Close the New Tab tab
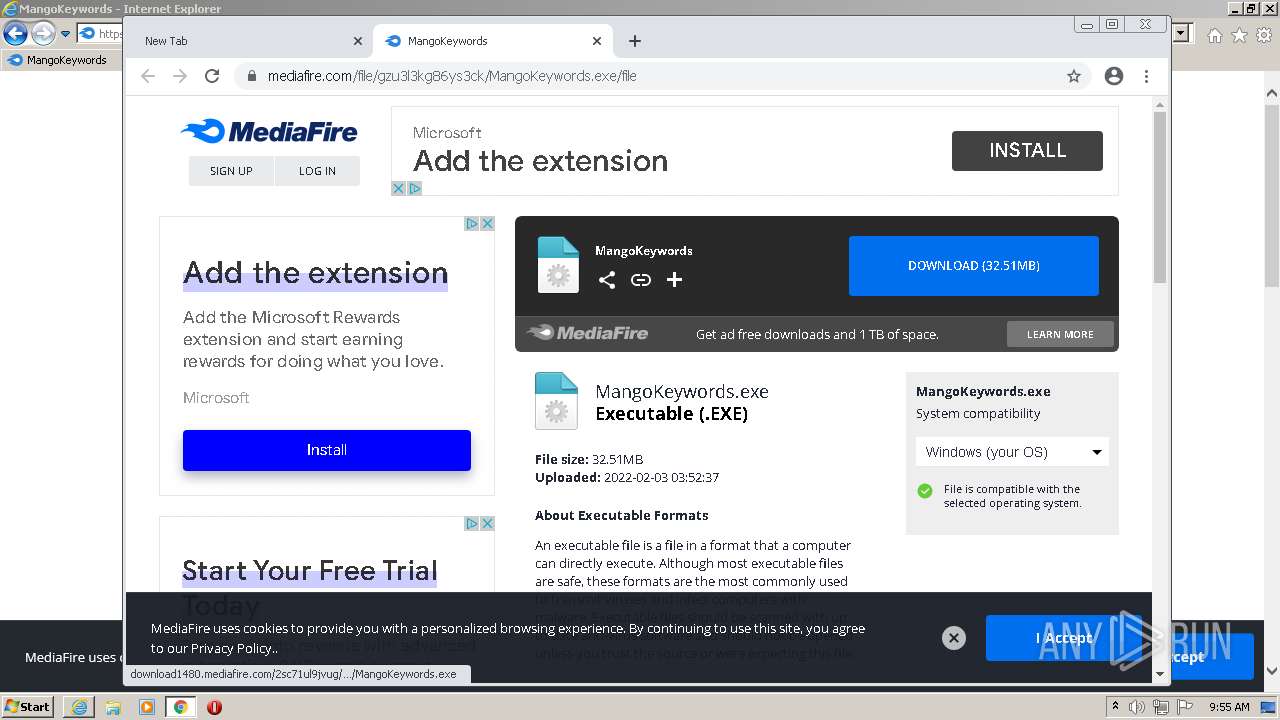The height and width of the screenshot is (720, 1280). point(358,41)
